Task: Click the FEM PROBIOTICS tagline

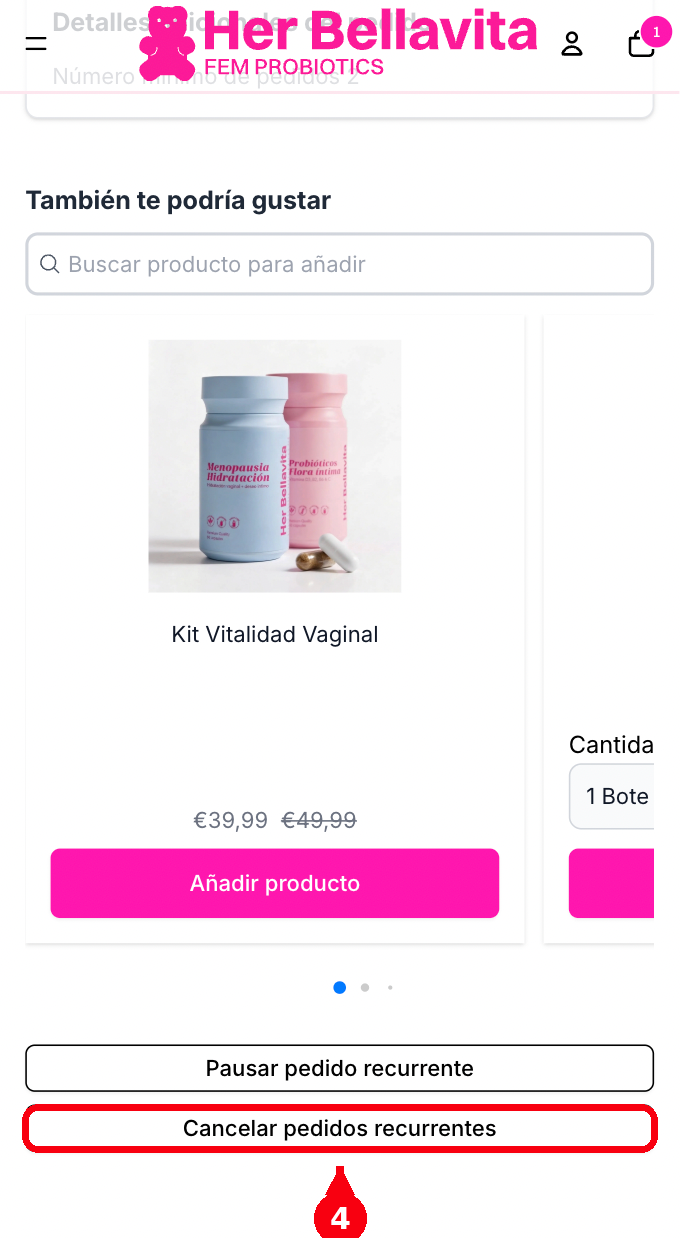Action: 294,67
